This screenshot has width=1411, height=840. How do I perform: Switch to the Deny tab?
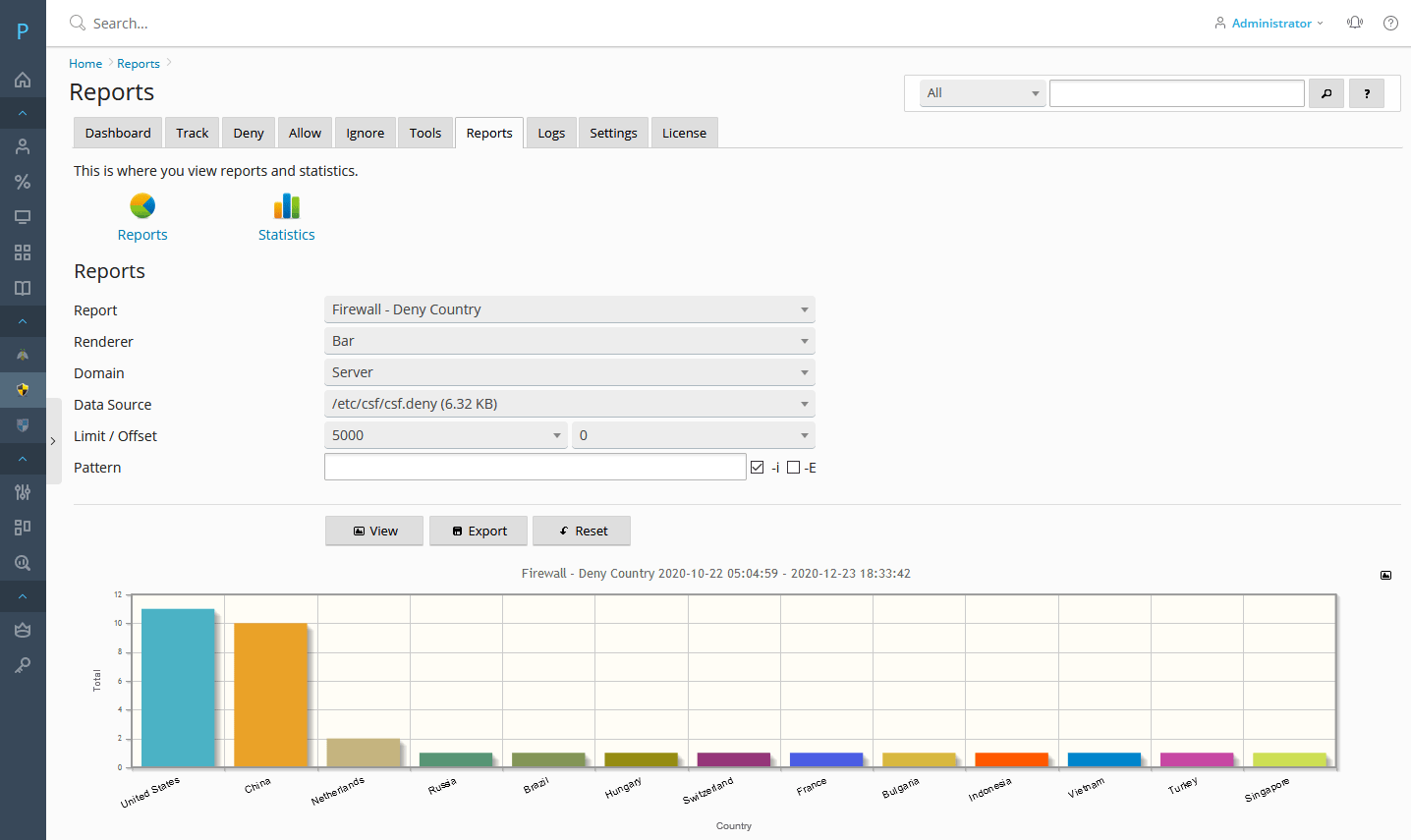point(249,133)
